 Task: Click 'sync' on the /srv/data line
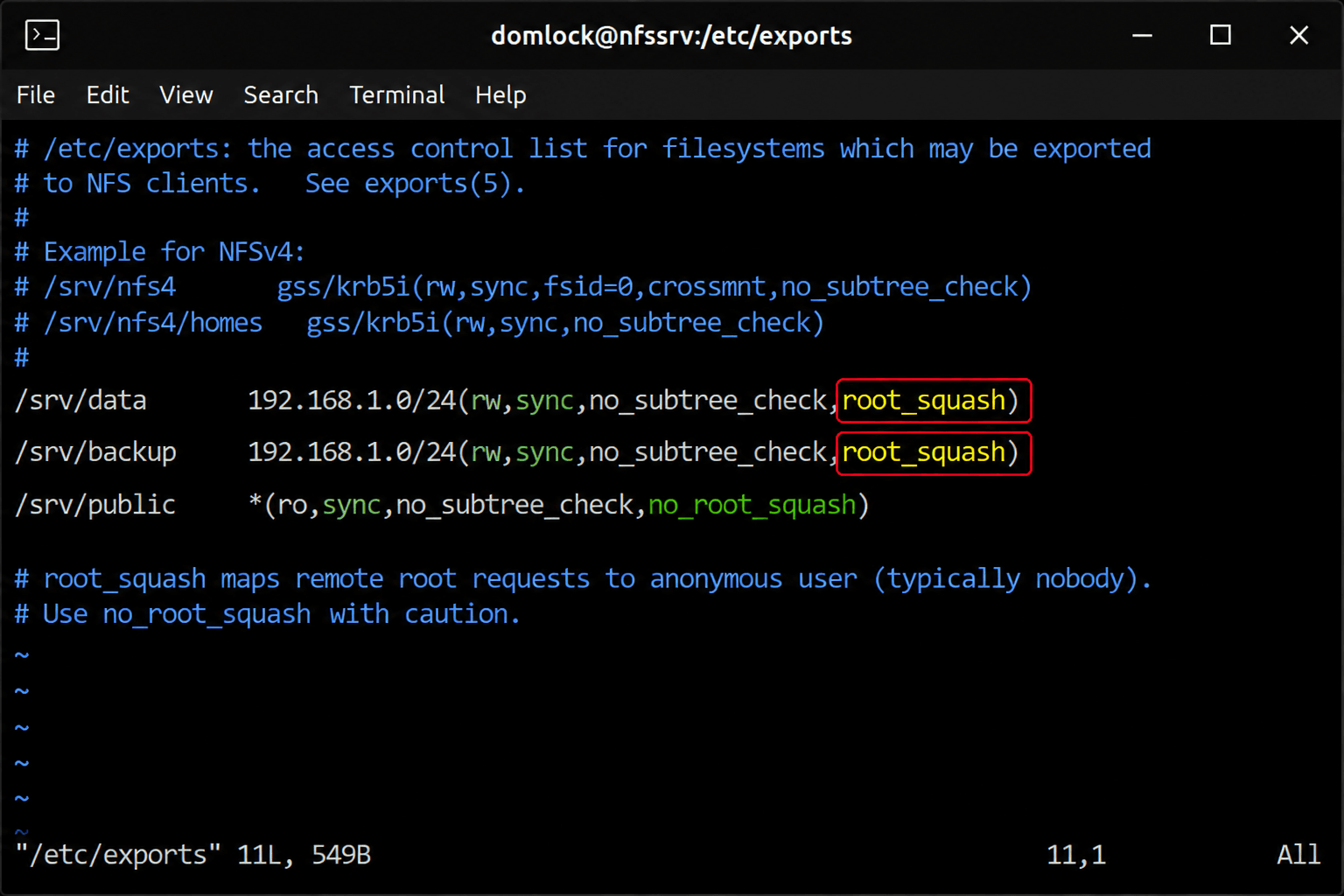coord(544,402)
